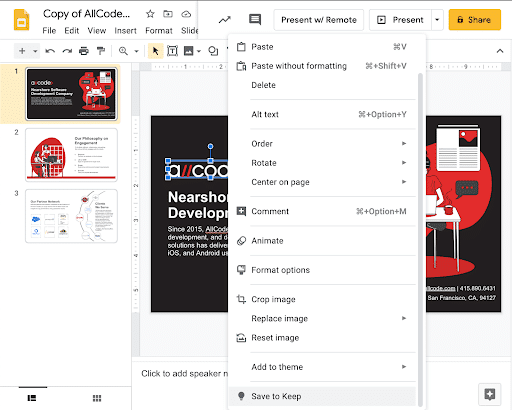Open the zoom level dropdown arrow
512x410 pixels.
[x=136, y=51]
